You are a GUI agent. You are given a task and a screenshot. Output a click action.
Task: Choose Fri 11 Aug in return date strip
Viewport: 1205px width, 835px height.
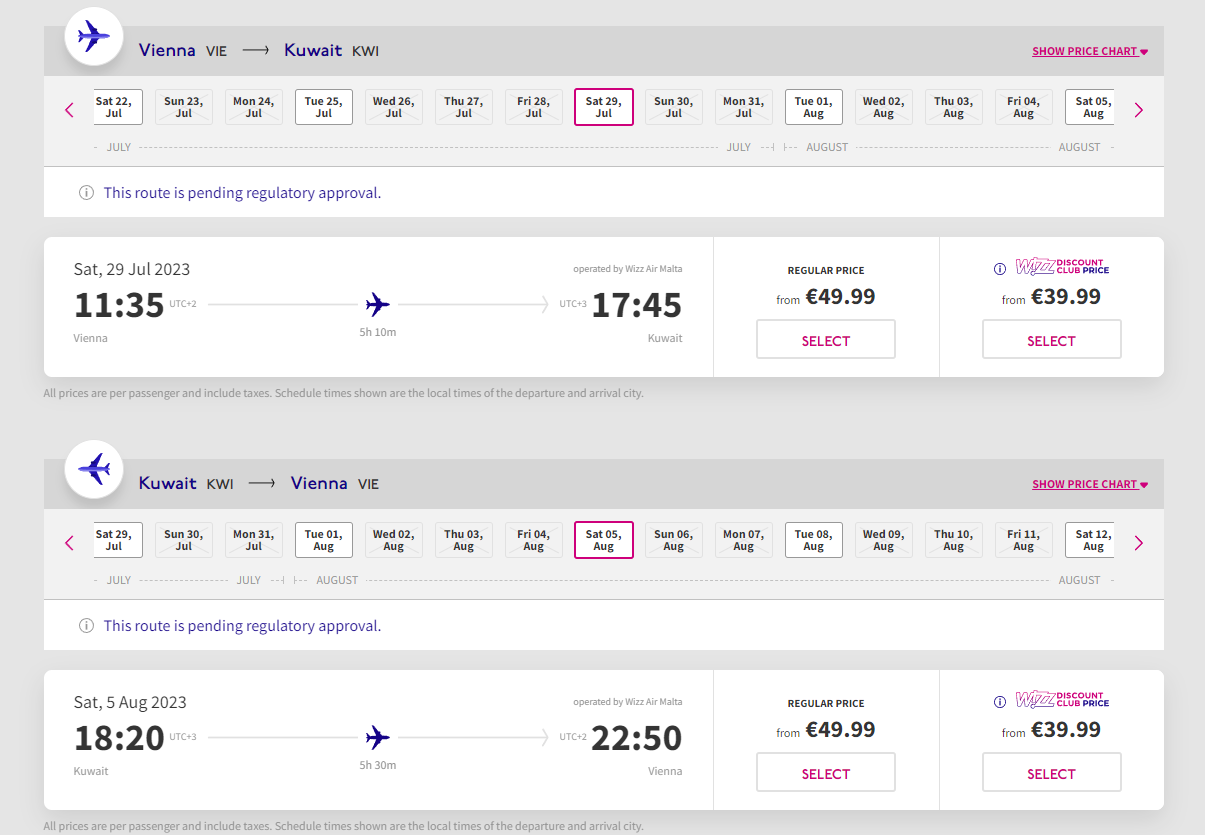(1024, 540)
